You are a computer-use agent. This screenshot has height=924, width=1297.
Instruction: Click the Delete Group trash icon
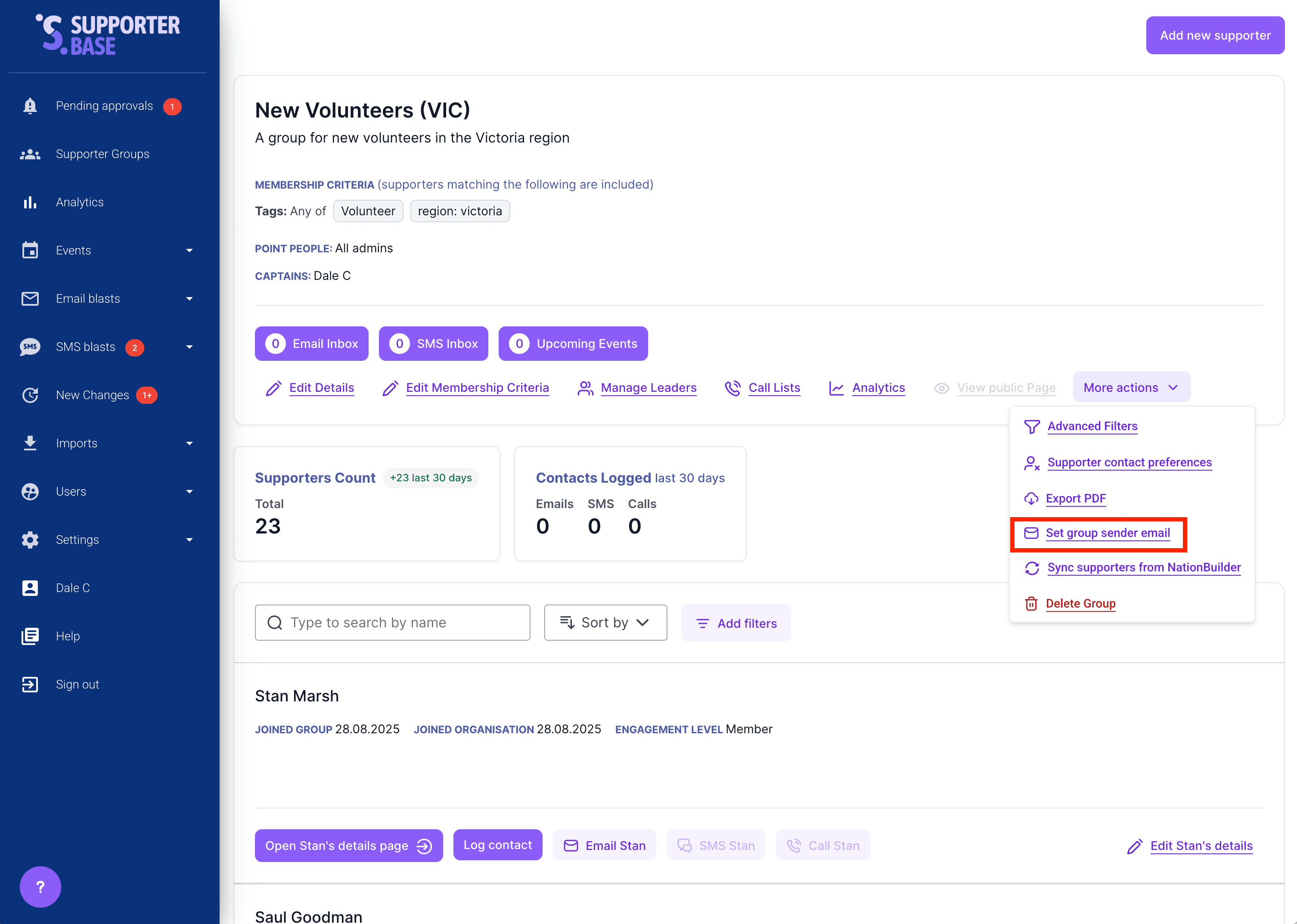click(1031, 604)
